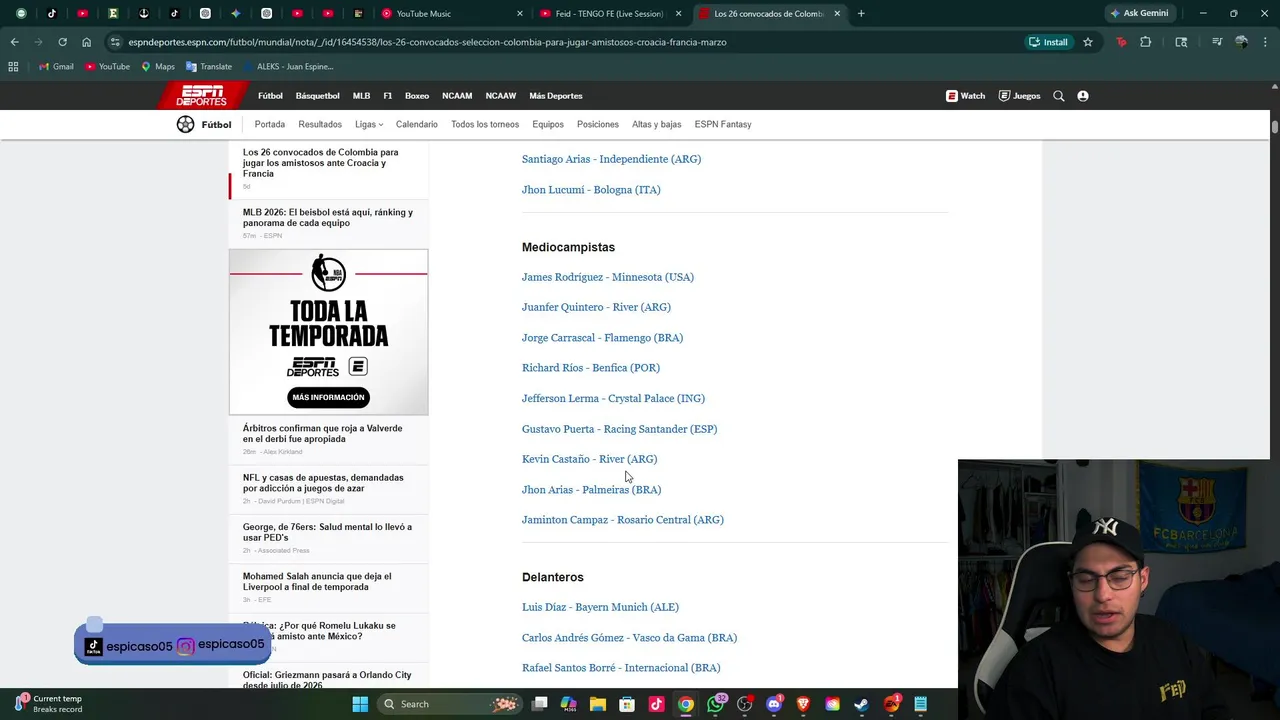Image resolution: width=1280 pixels, height=720 pixels.
Task: Click Richard Ríos - Benfica (POR)
Action: [x=591, y=368]
